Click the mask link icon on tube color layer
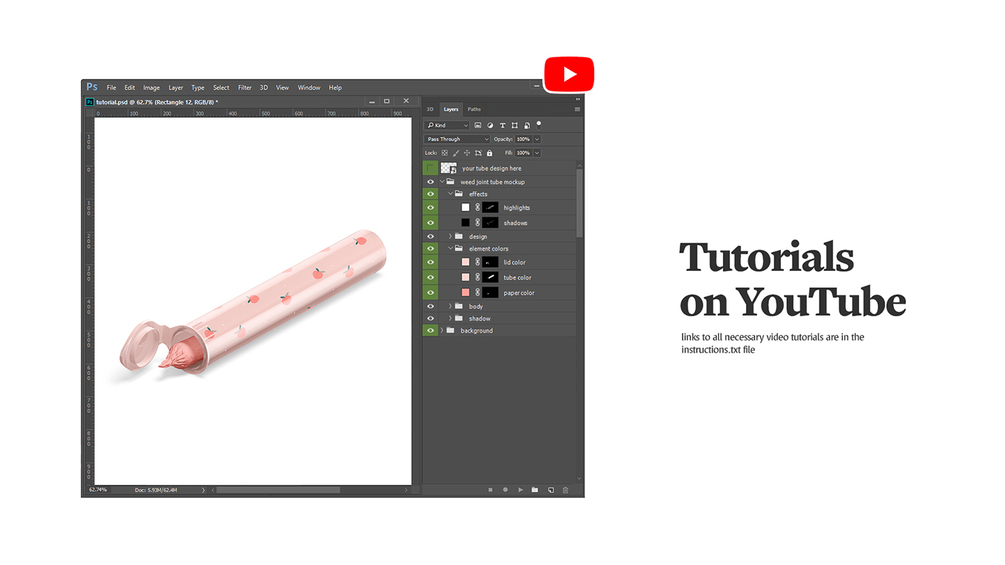This screenshot has width=1005, height=565. (x=478, y=277)
